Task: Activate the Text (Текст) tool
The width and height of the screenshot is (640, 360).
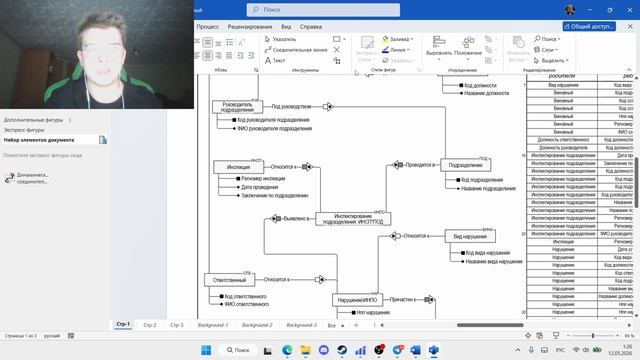Action: (275, 60)
